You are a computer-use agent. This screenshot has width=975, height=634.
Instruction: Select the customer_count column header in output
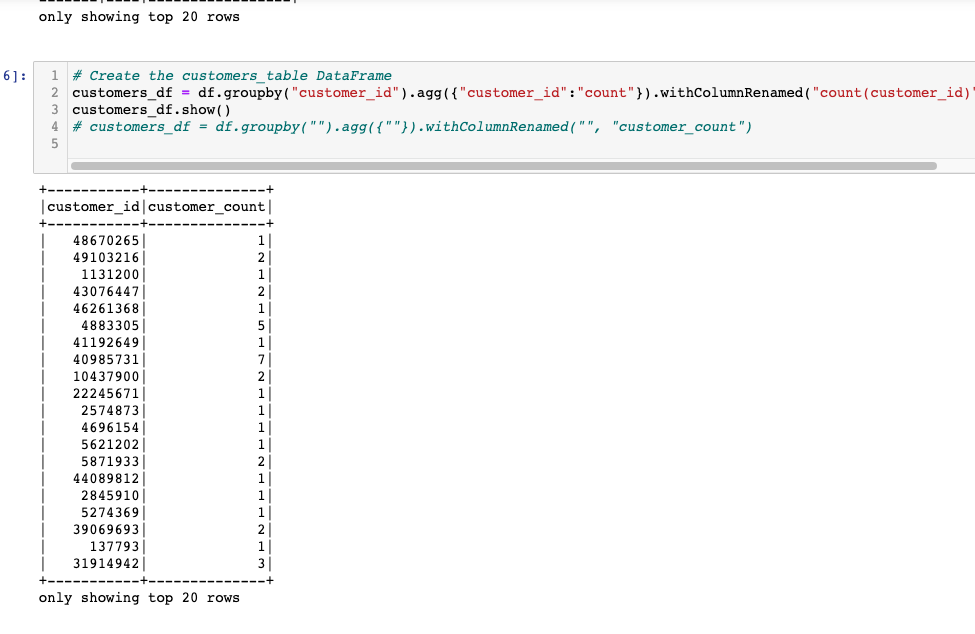point(205,206)
